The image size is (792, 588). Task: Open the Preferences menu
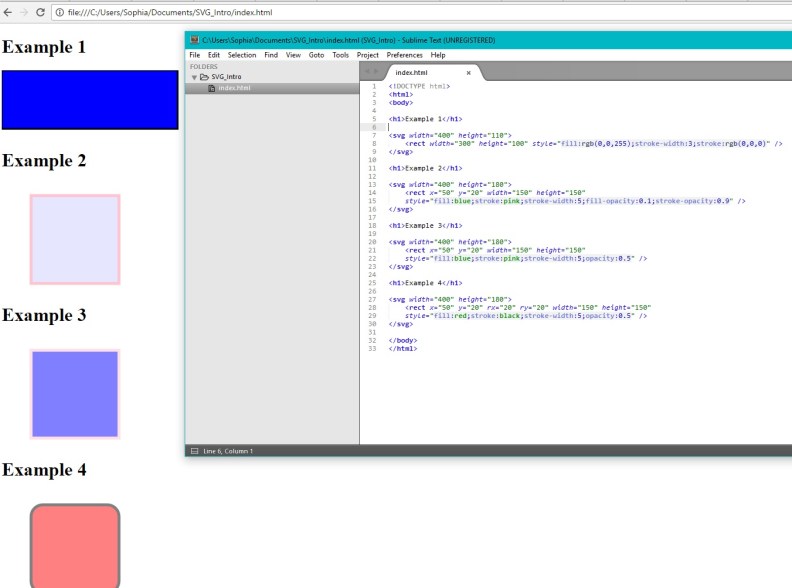pyautogui.click(x=404, y=55)
